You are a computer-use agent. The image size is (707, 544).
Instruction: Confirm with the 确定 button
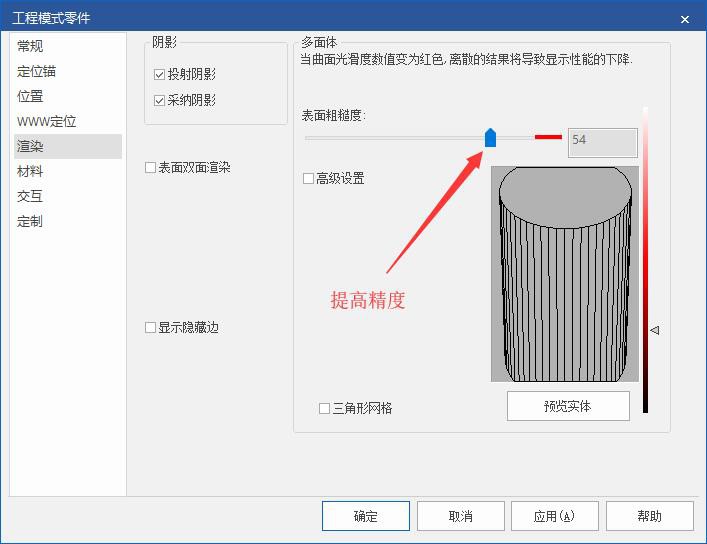365,516
